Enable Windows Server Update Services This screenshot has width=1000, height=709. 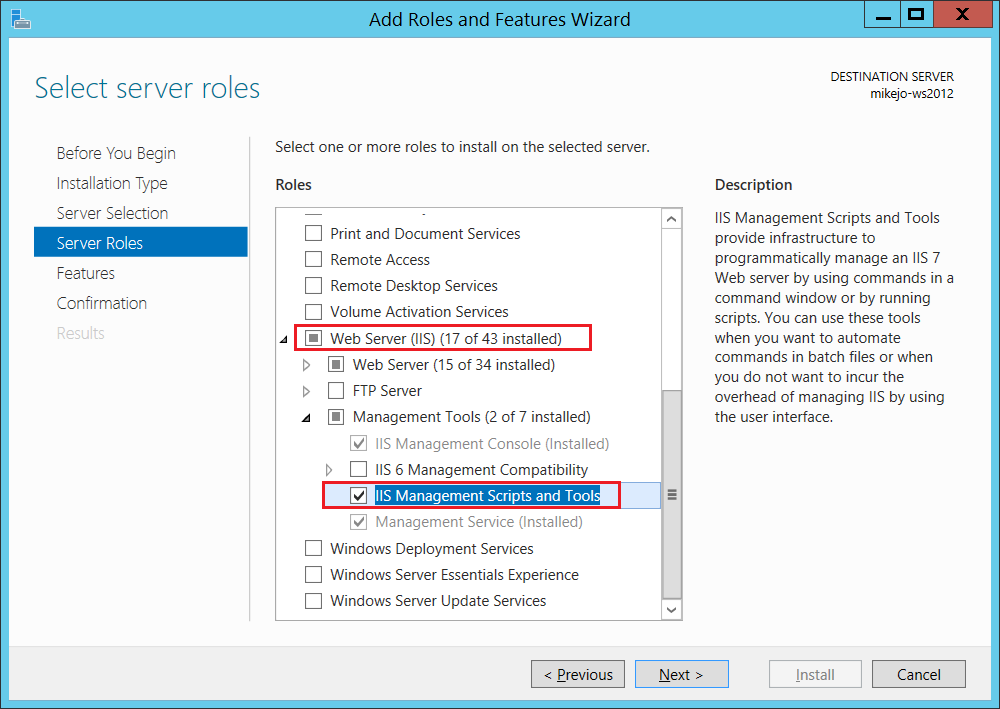coord(313,600)
